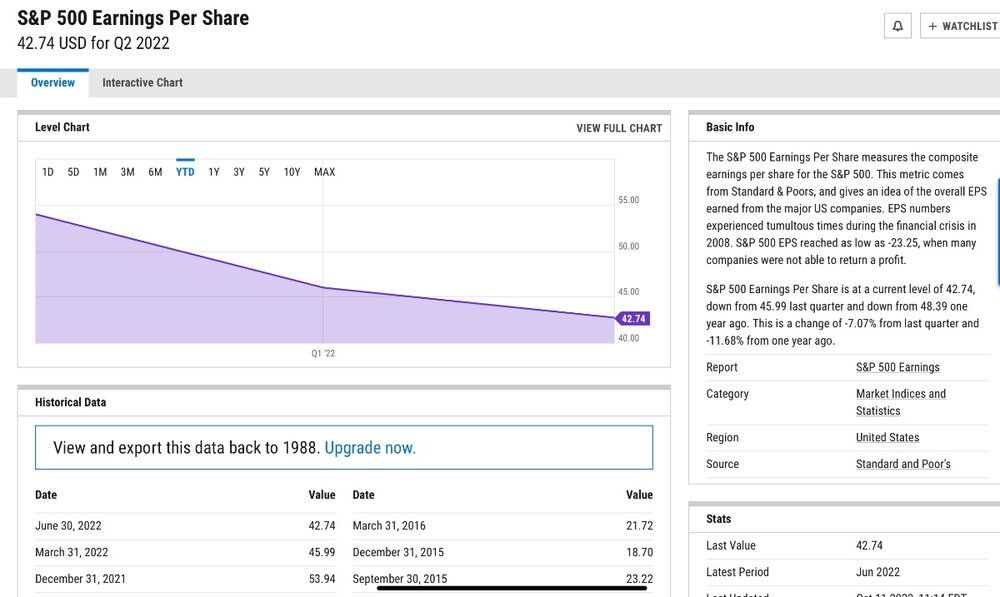Click the Level Chart heading
Screen dimensions: 1000x597
pyautogui.click(x=62, y=128)
